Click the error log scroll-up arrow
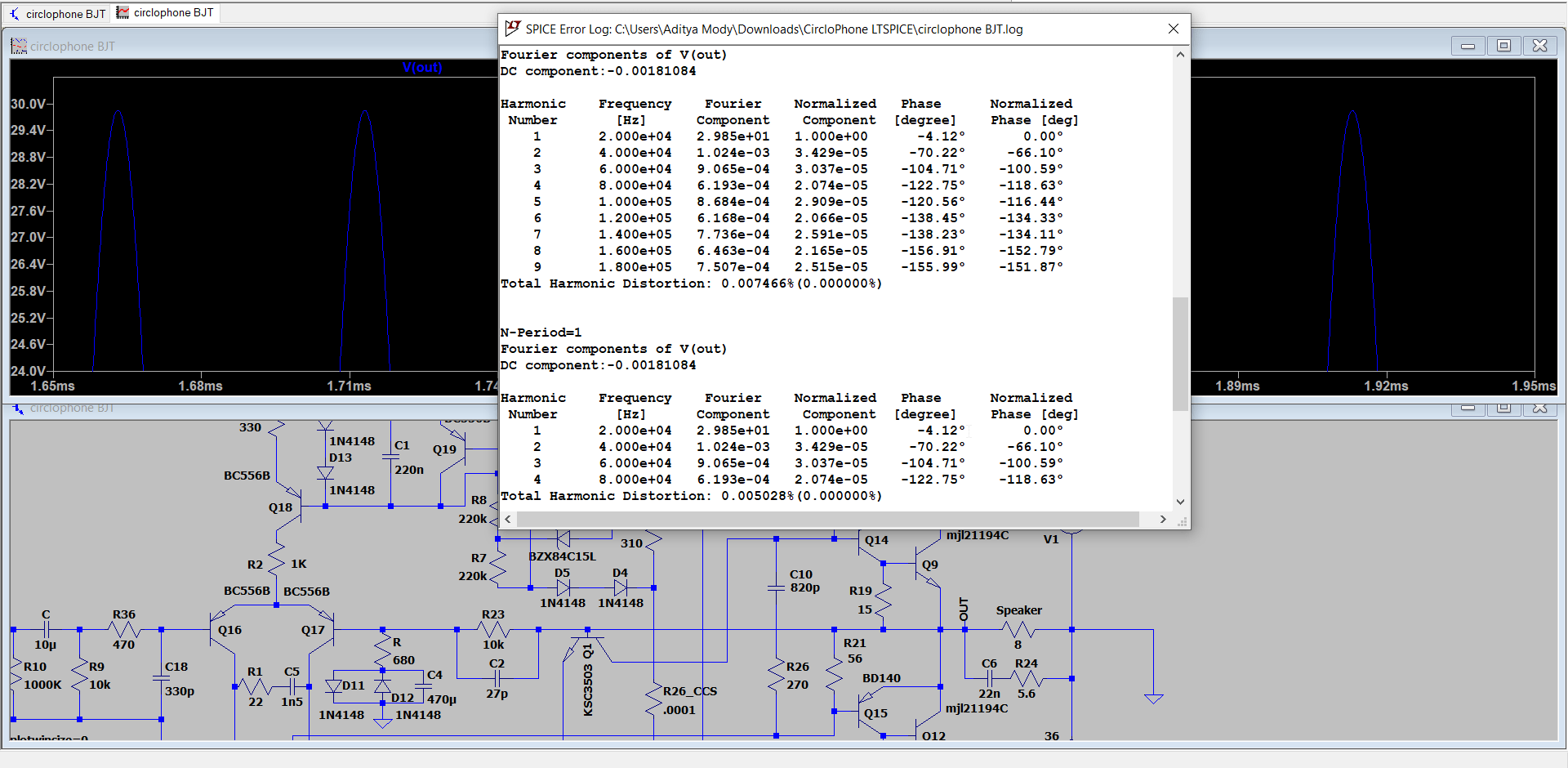This screenshot has width=1568, height=768. [1180, 55]
